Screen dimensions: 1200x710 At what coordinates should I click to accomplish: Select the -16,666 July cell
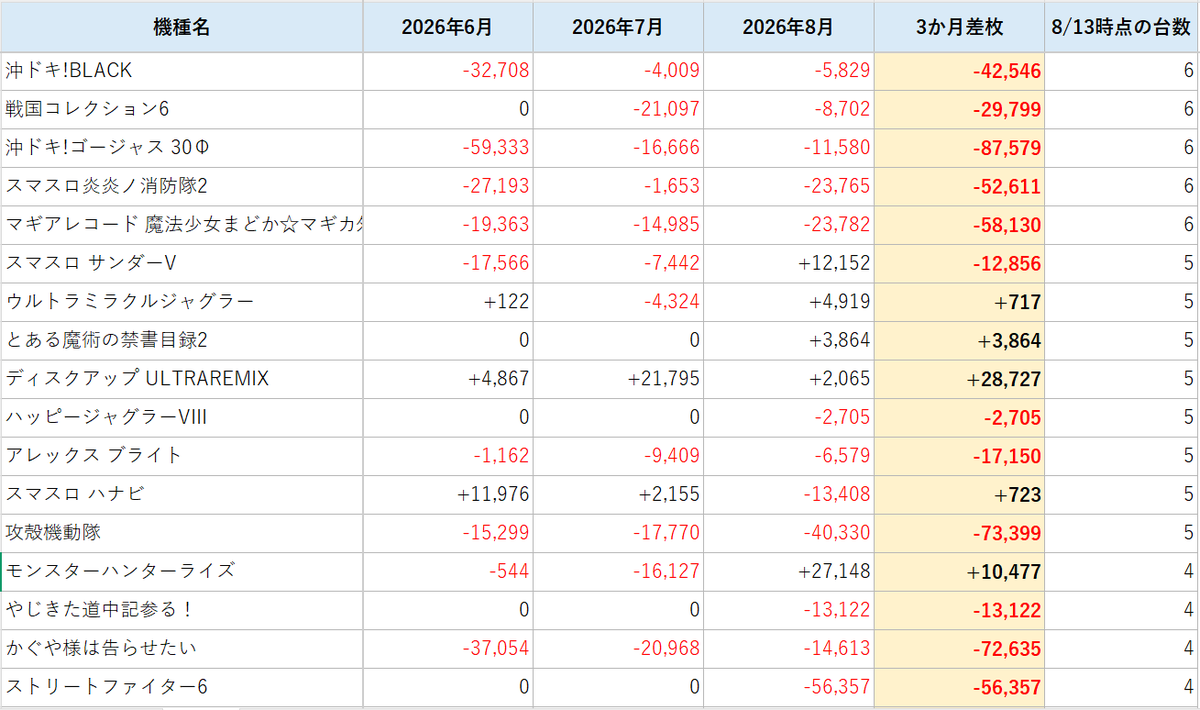(618, 148)
